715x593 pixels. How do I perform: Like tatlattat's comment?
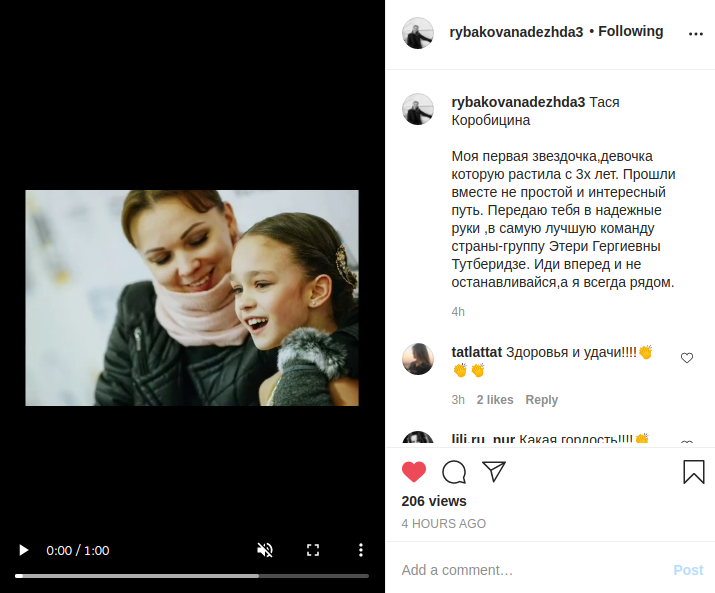click(x=687, y=358)
